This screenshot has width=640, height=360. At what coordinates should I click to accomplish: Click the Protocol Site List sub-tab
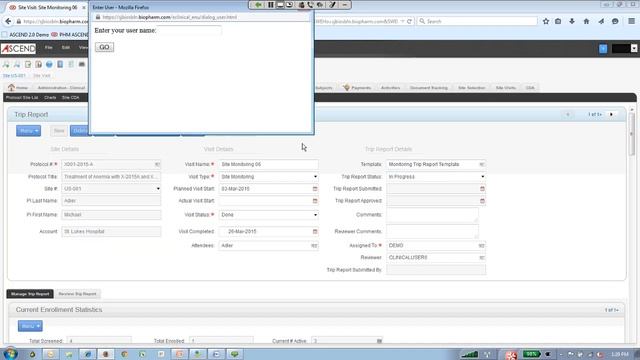tap(22, 98)
